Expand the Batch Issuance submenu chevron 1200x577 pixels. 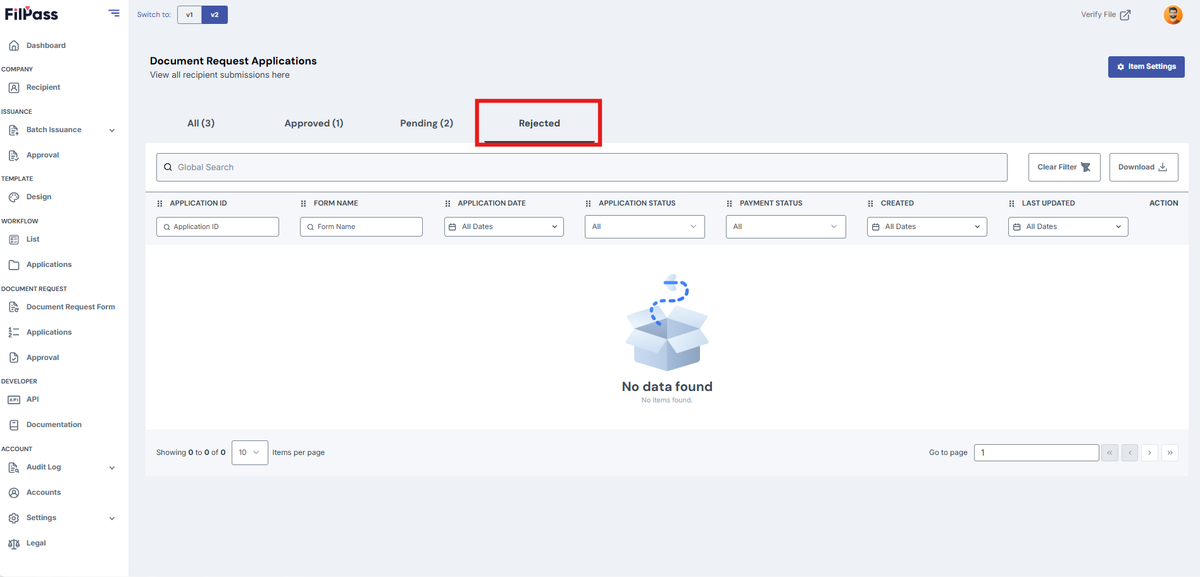pyautogui.click(x=112, y=130)
